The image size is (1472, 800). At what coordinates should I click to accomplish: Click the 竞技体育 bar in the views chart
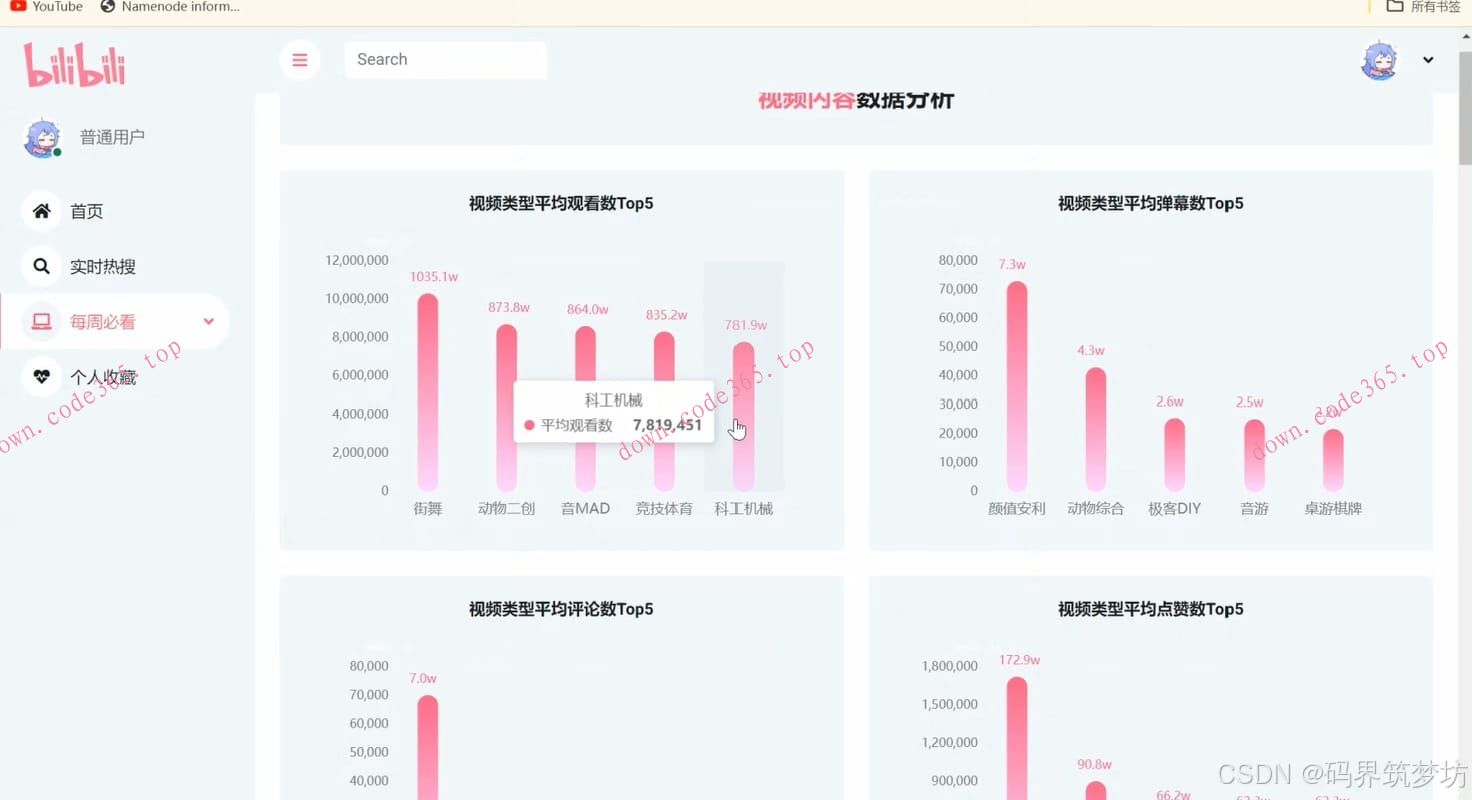(664, 411)
